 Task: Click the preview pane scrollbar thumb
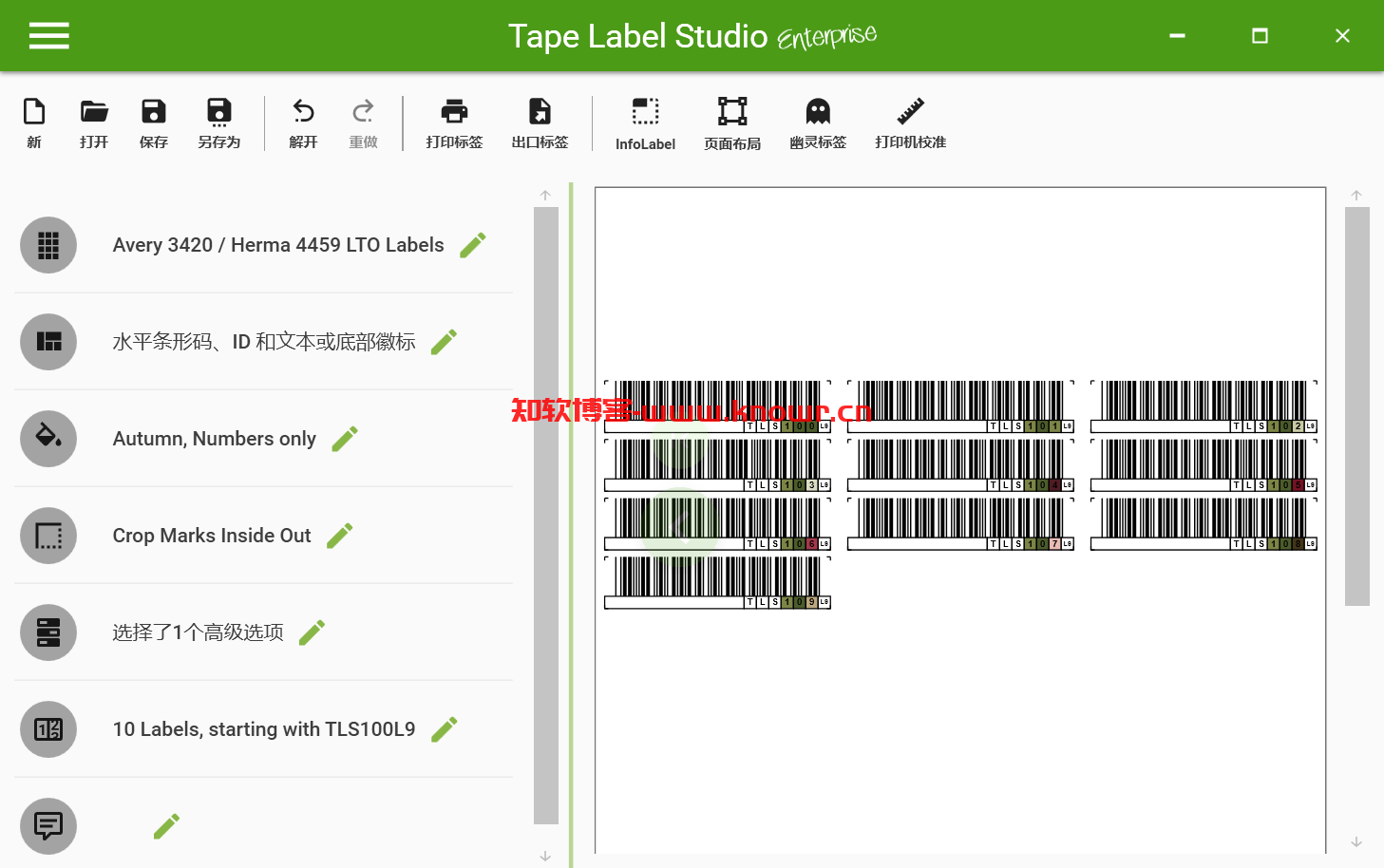click(x=1357, y=406)
